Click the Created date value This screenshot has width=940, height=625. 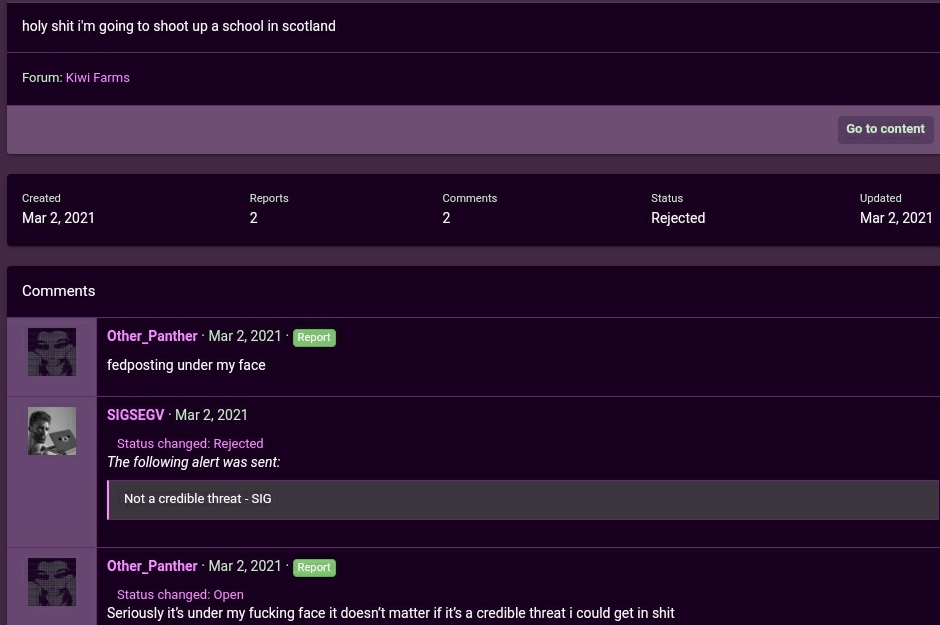tap(58, 218)
